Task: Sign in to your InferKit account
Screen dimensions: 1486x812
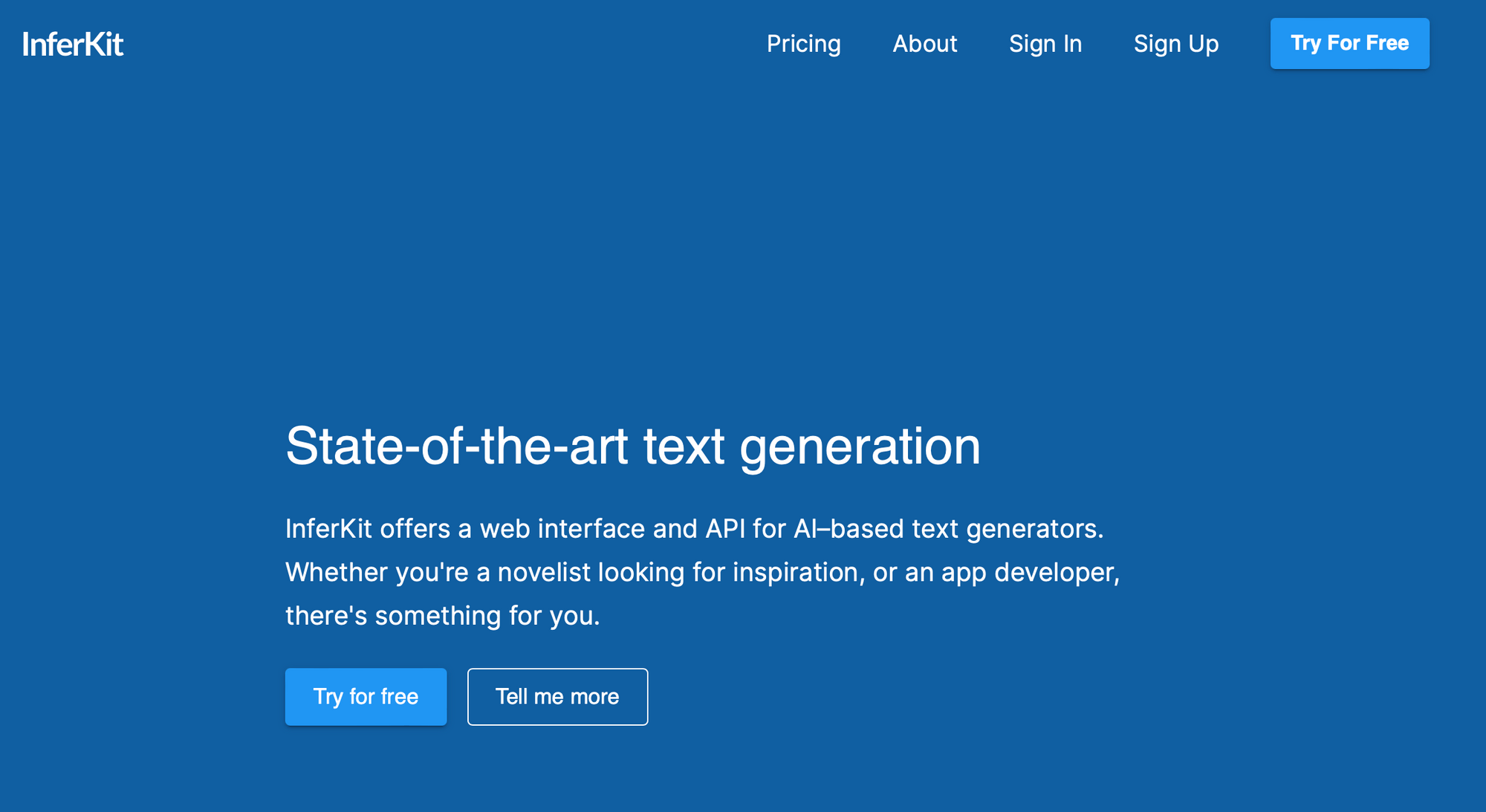Action: (x=1045, y=44)
